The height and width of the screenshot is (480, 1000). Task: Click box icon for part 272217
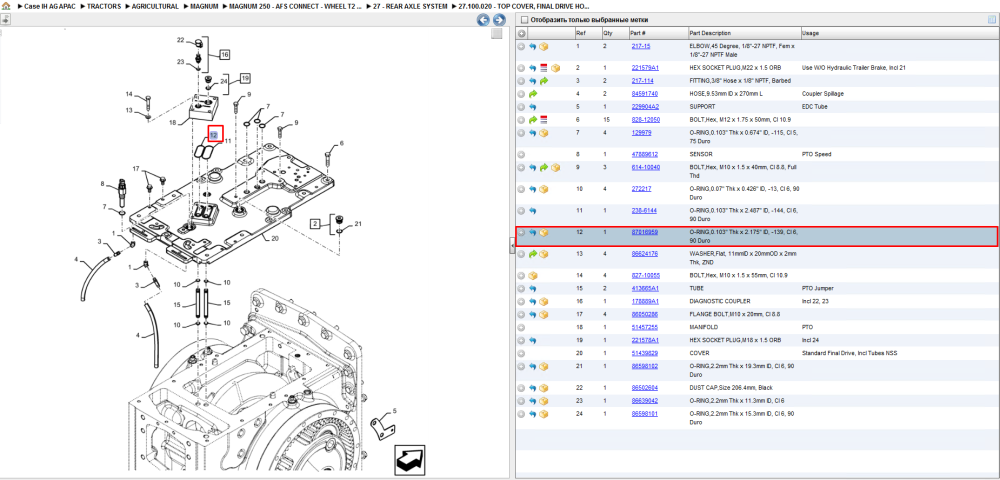click(544, 189)
